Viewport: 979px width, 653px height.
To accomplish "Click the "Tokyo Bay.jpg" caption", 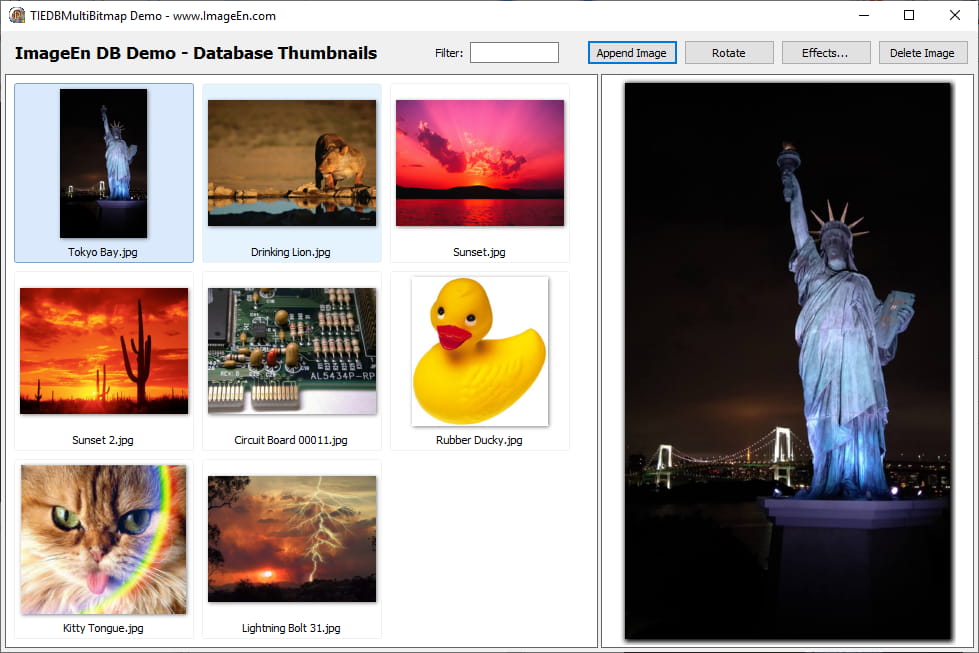I will 103,252.
